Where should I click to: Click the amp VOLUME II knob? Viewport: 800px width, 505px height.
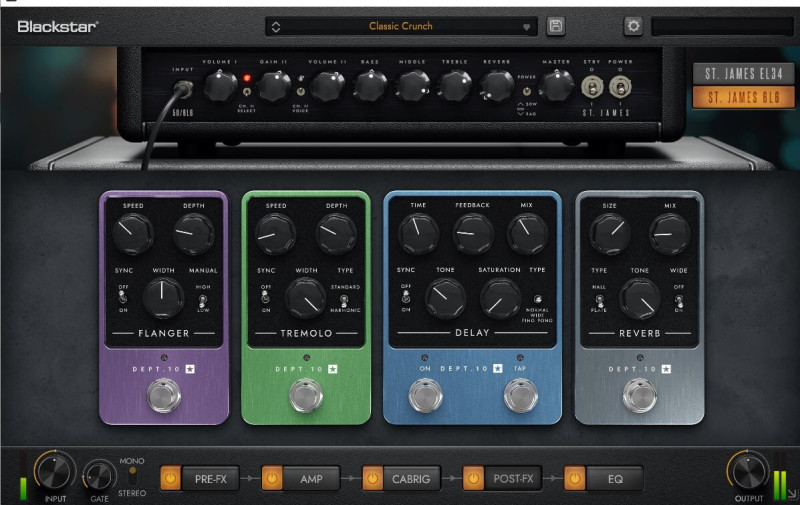tap(328, 85)
